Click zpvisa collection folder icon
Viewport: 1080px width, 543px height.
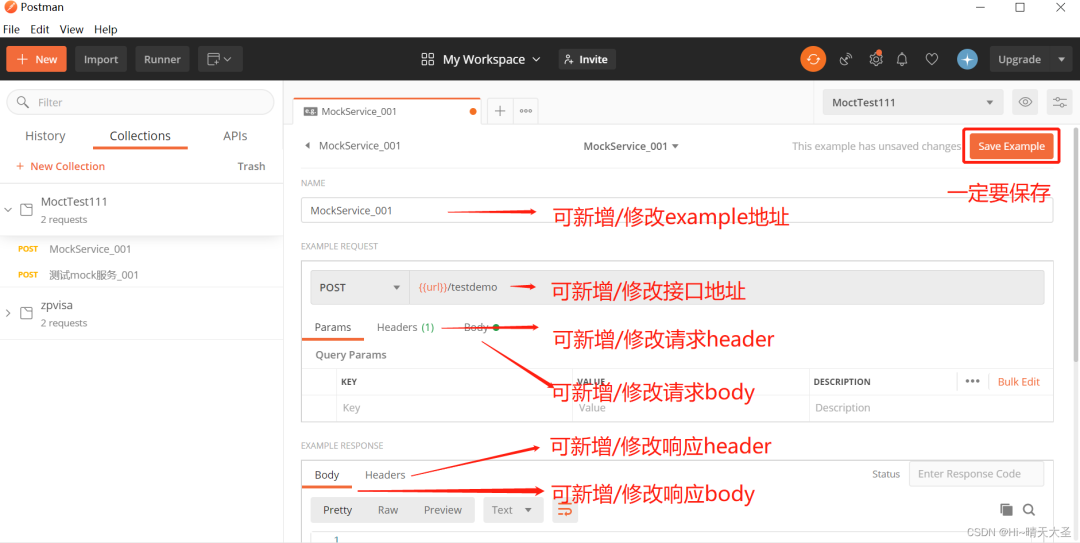pos(26,313)
